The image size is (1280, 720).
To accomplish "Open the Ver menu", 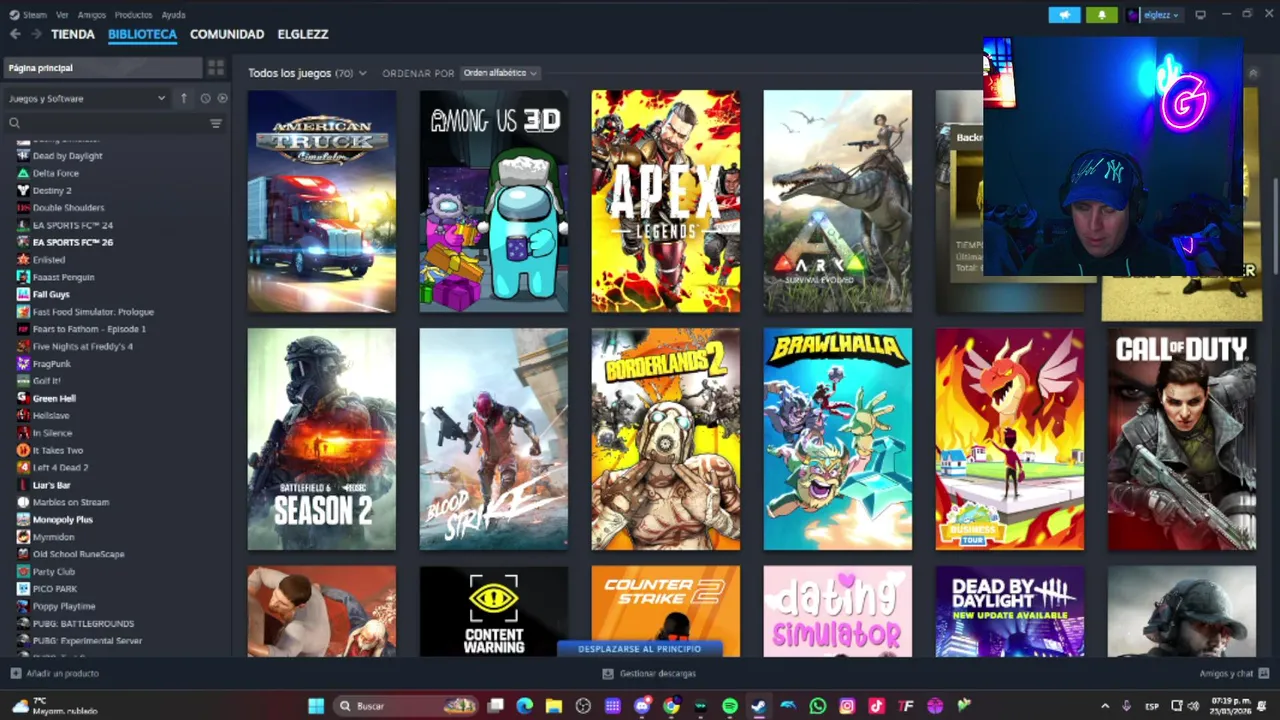I will click(x=62, y=15).
